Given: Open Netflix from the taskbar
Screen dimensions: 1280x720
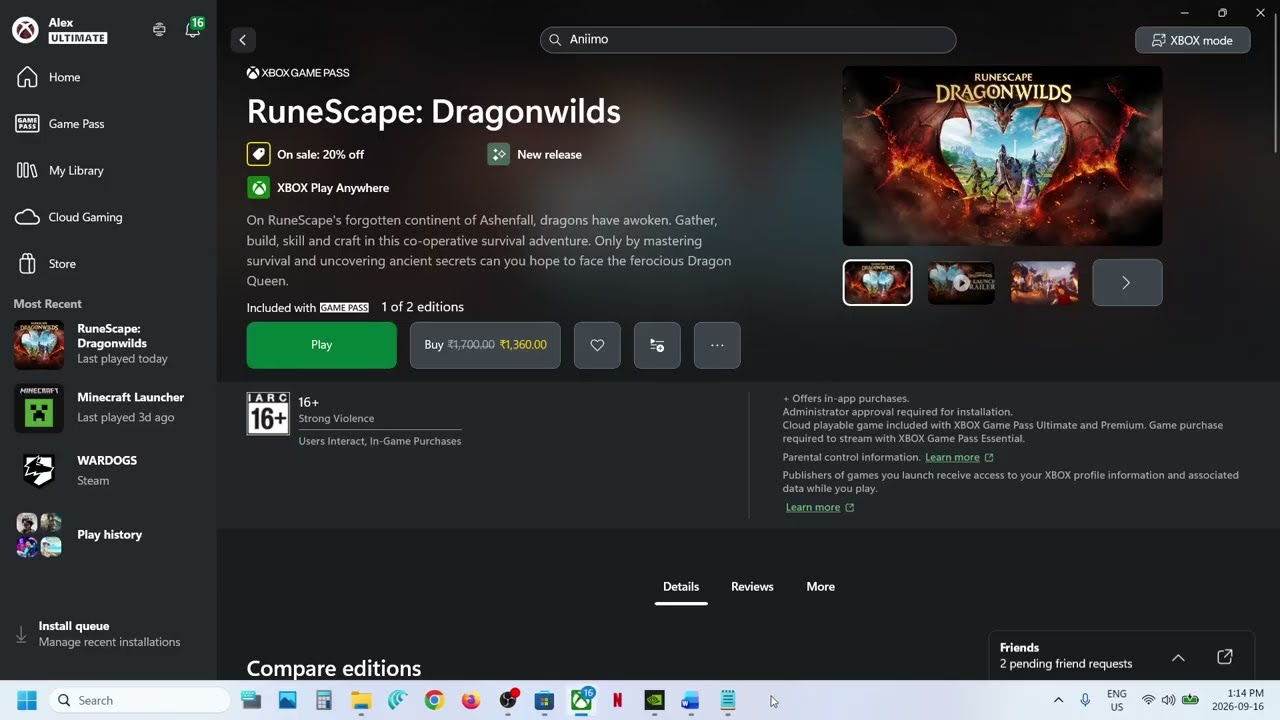Looking at the screenshot, I should (617, 701).
